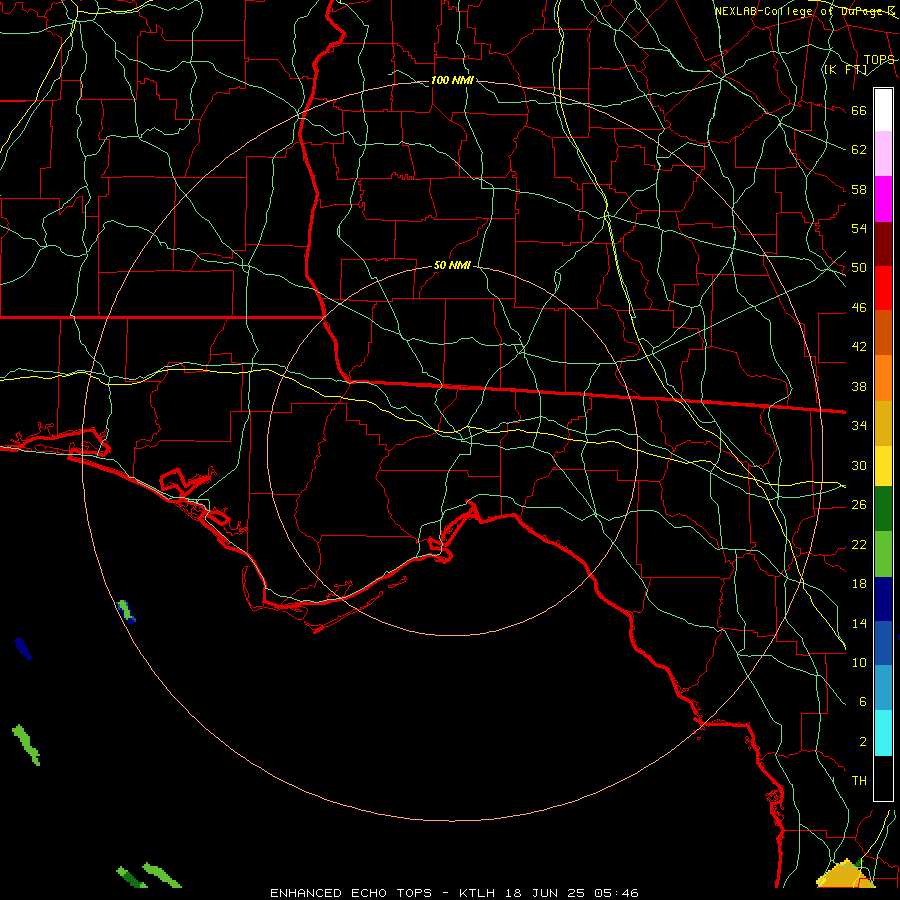Click the legend value '58'
The image size is (900, 900).
coord(859,189)
